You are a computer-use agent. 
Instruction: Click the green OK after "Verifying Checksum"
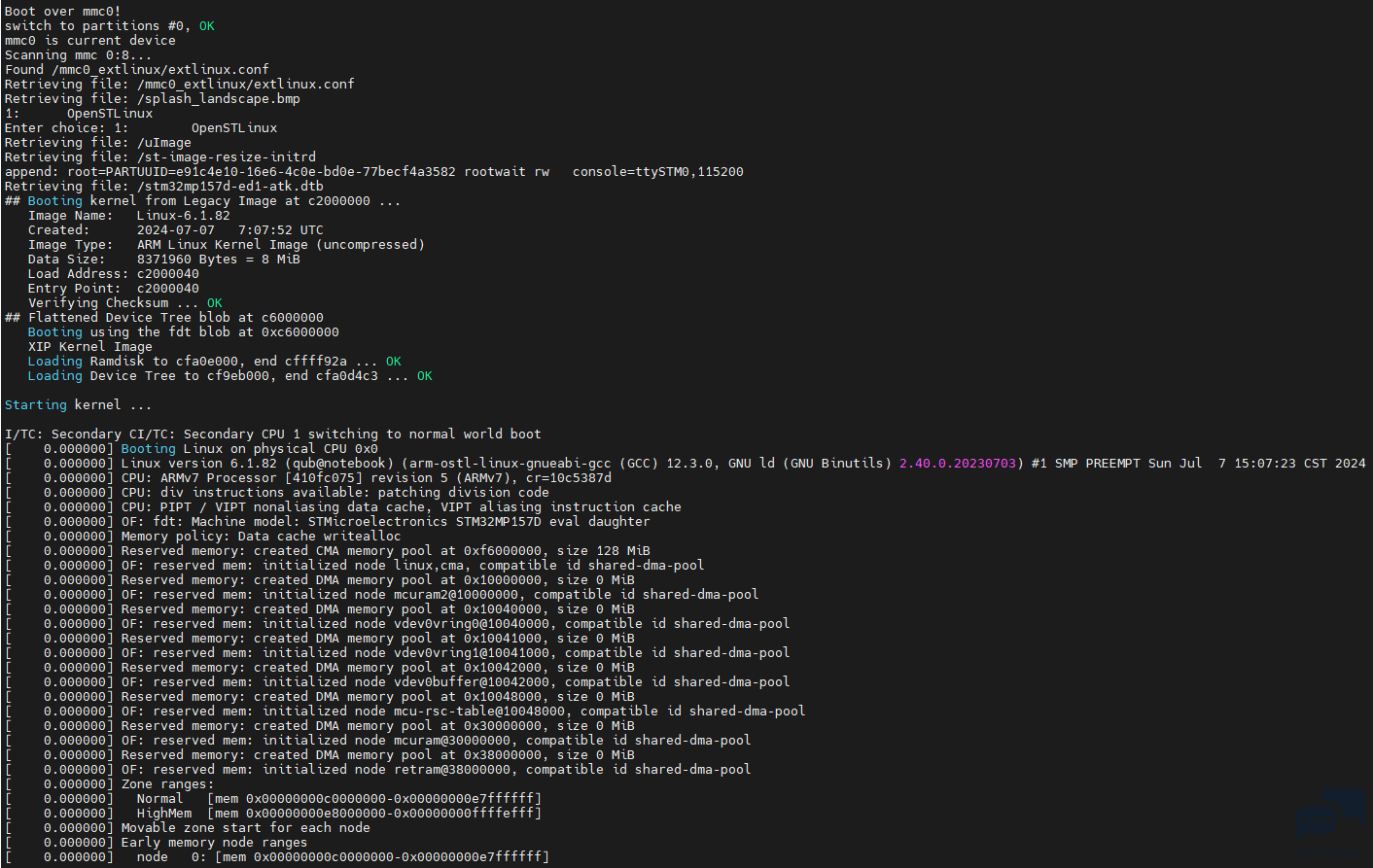coord(215,303)
